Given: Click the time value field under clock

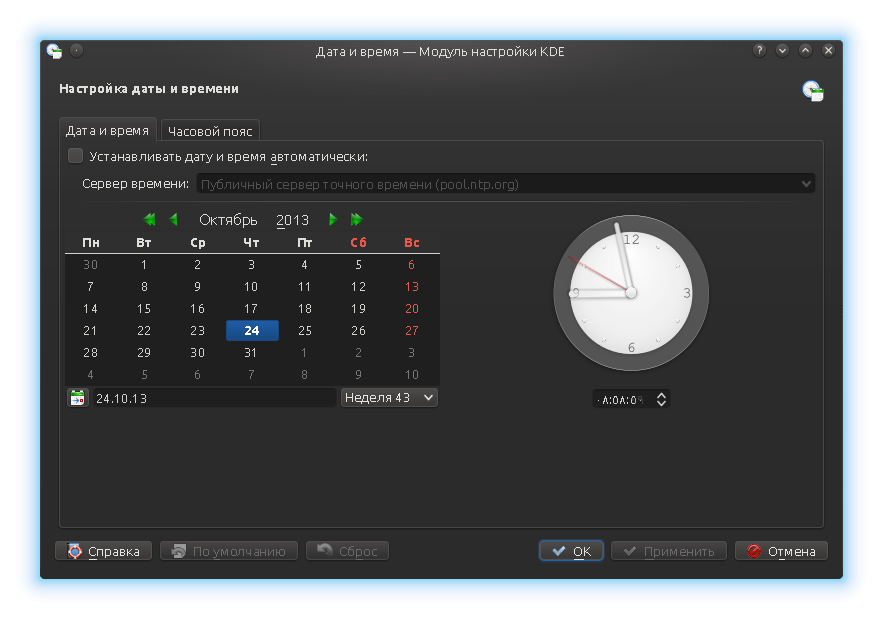Looking at the screenshot, I should pyautogui.click(x=623, y=399).
